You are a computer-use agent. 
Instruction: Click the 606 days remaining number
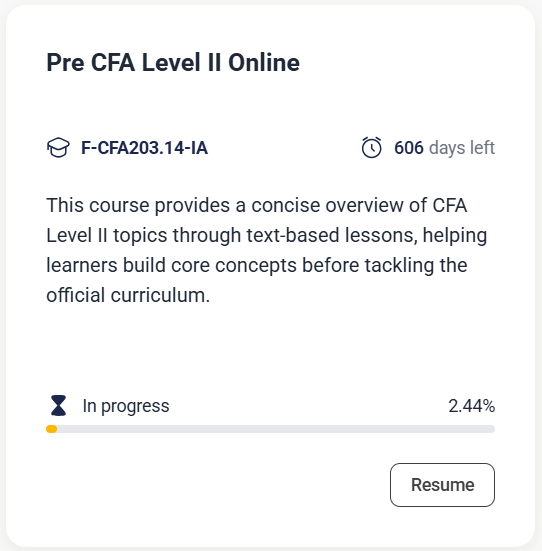[409, 148]
